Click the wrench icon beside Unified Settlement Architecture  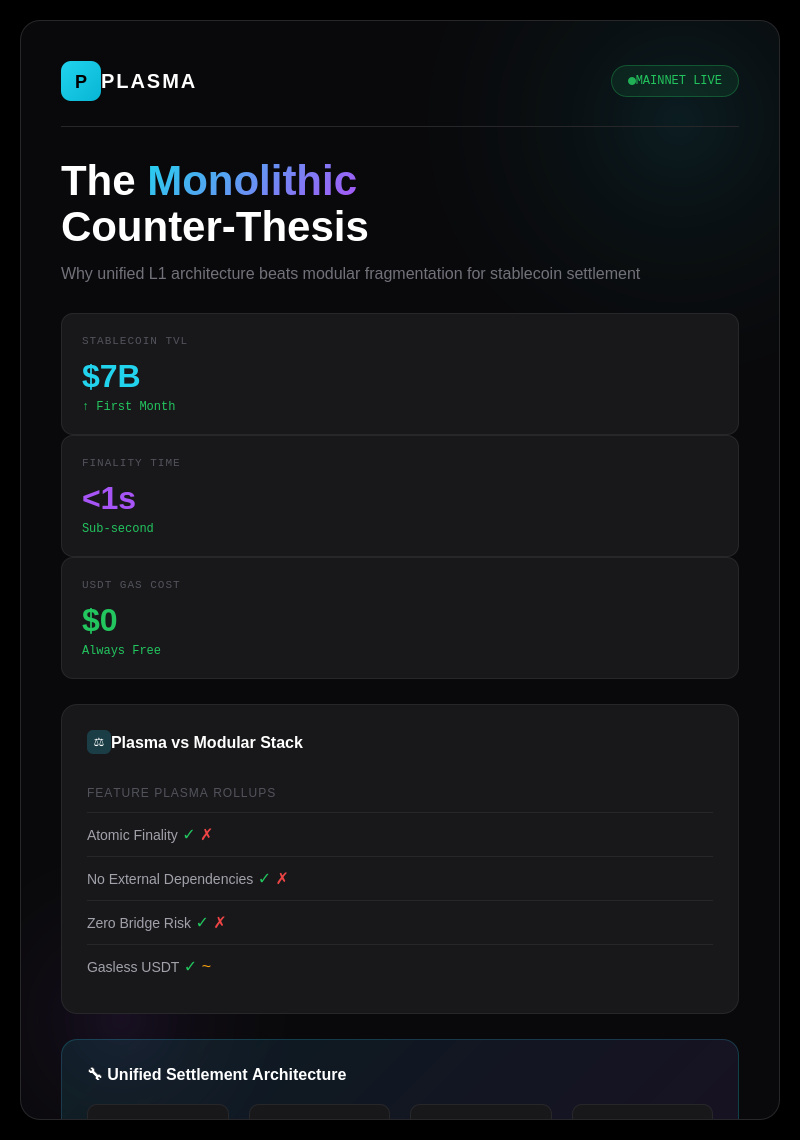(x=95, y=1074)
